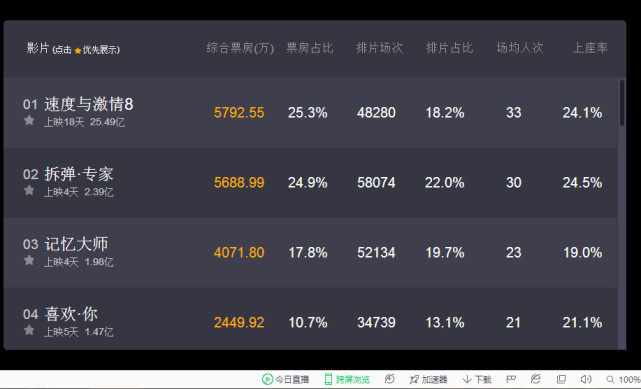Open the 加速器 accelerator tool
The width and height of the screenshot is (641, 389).
point(428,379)
